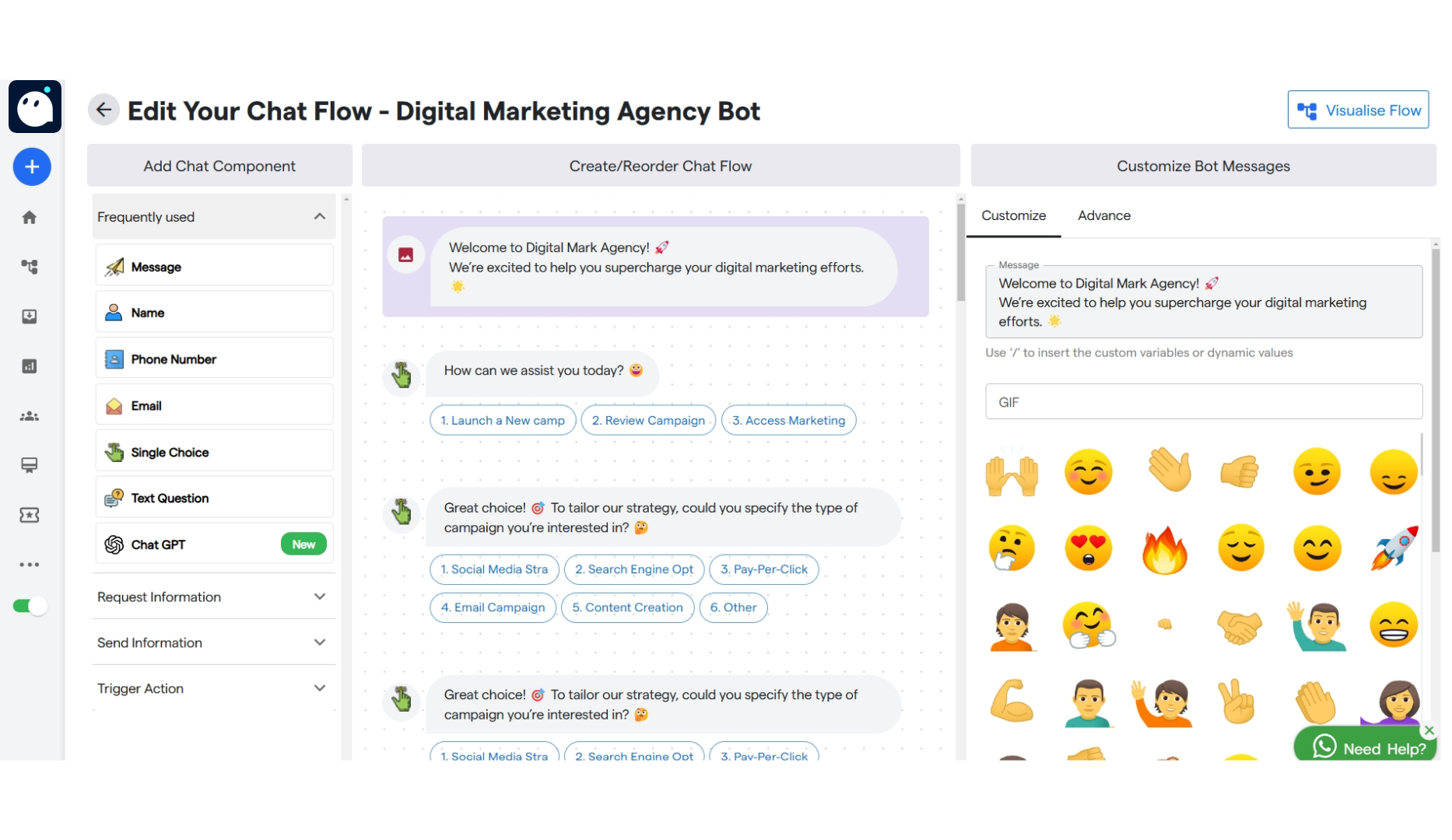Collapse the Frequently used section
The width and height of the screenshot is (1452, 840).
tap(214, 217)
